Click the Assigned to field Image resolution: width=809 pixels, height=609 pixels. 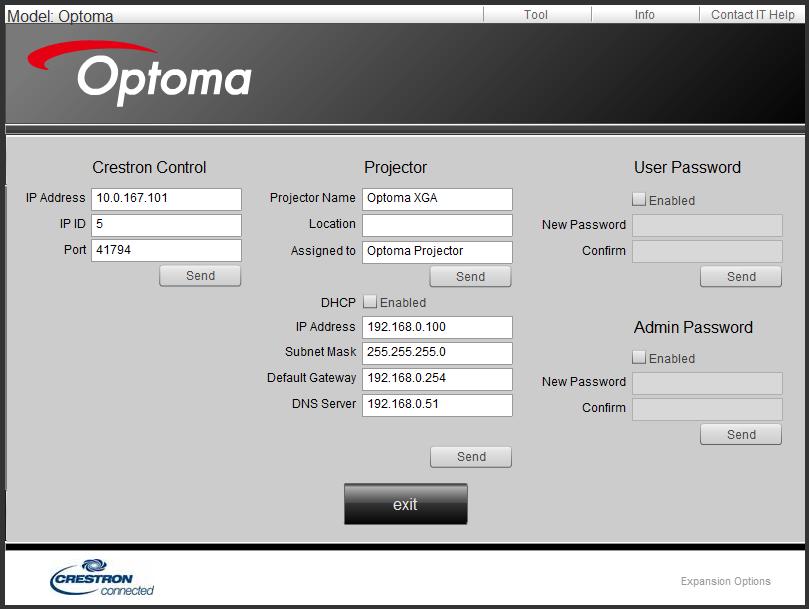[x=437, y=251]
